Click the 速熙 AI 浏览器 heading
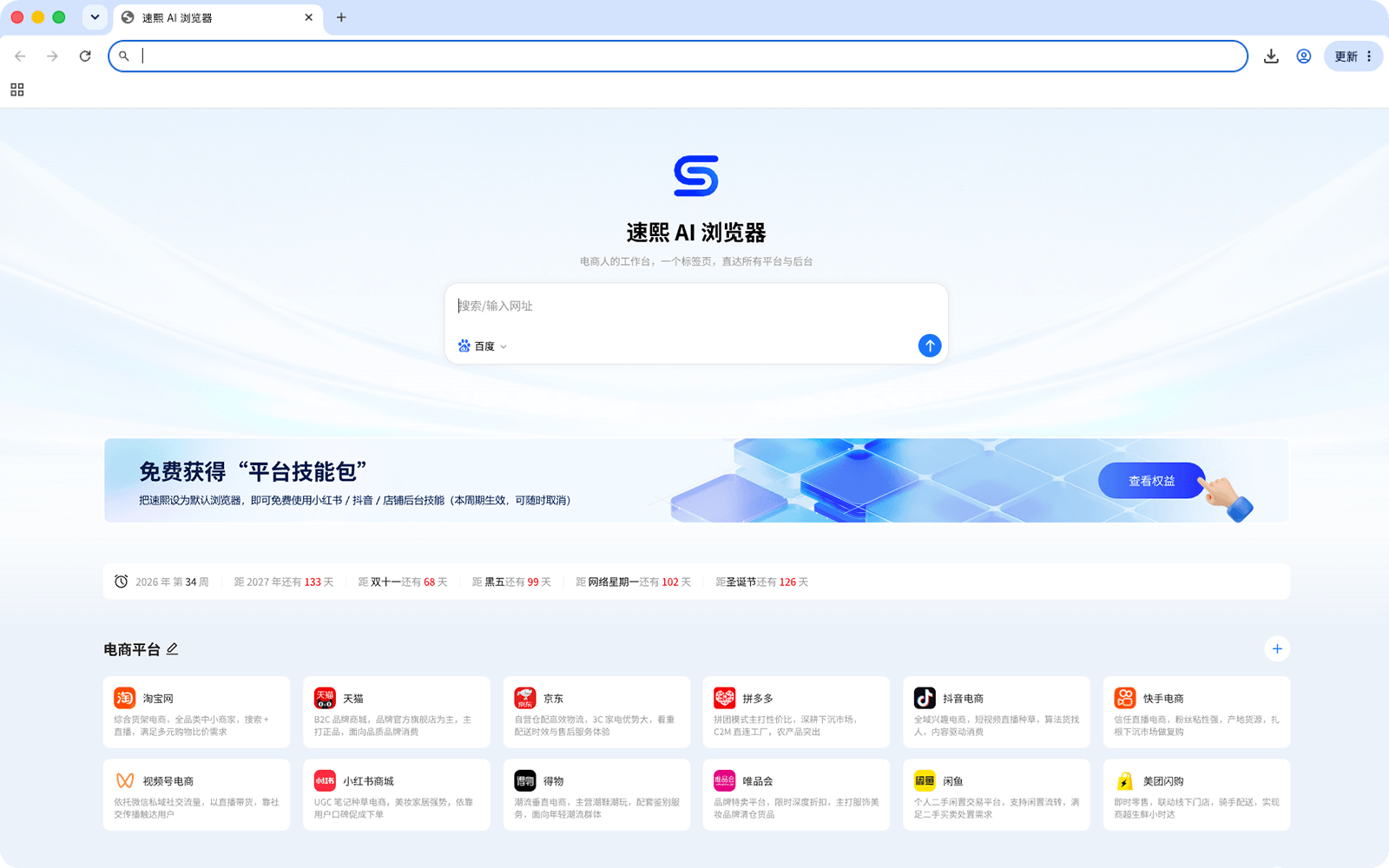Screen dimensions: 1389x868 coord(696,233)
